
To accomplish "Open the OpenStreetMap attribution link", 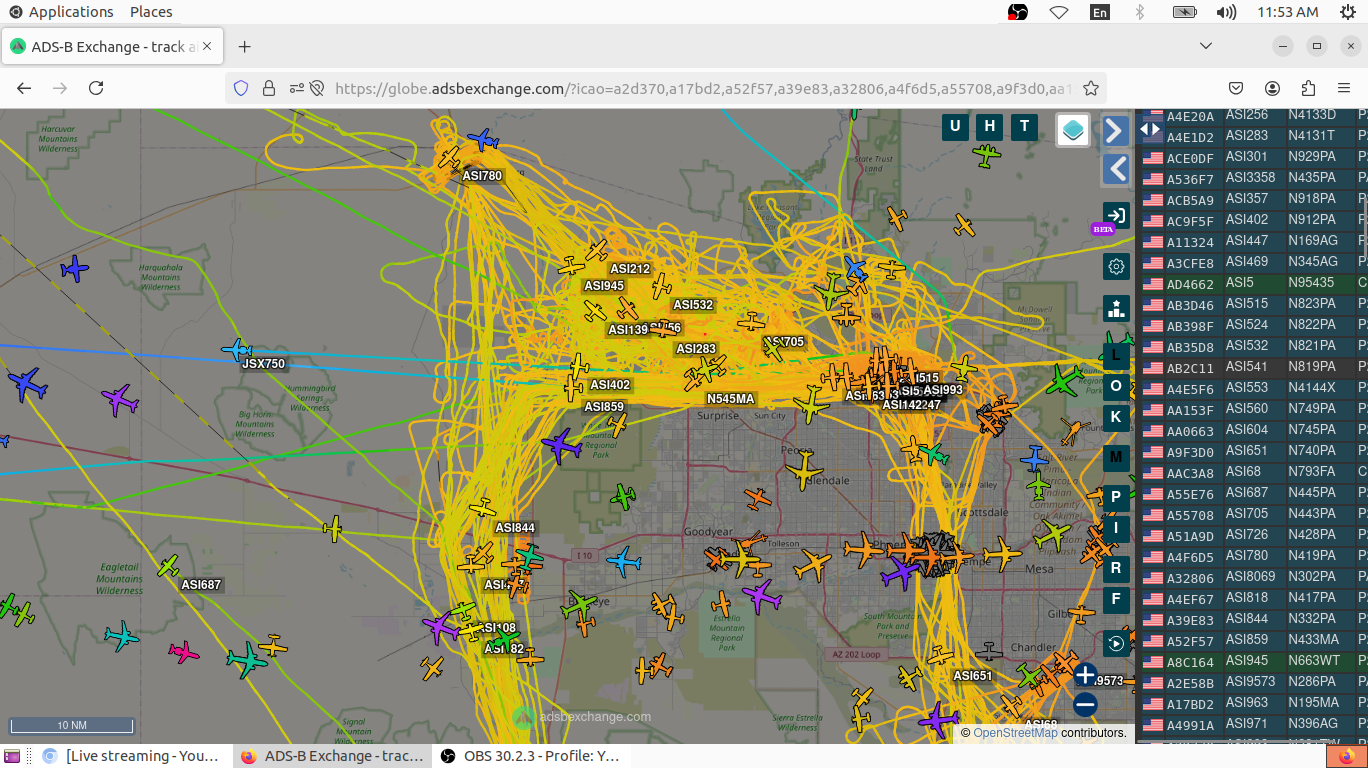I will 1015,733.
